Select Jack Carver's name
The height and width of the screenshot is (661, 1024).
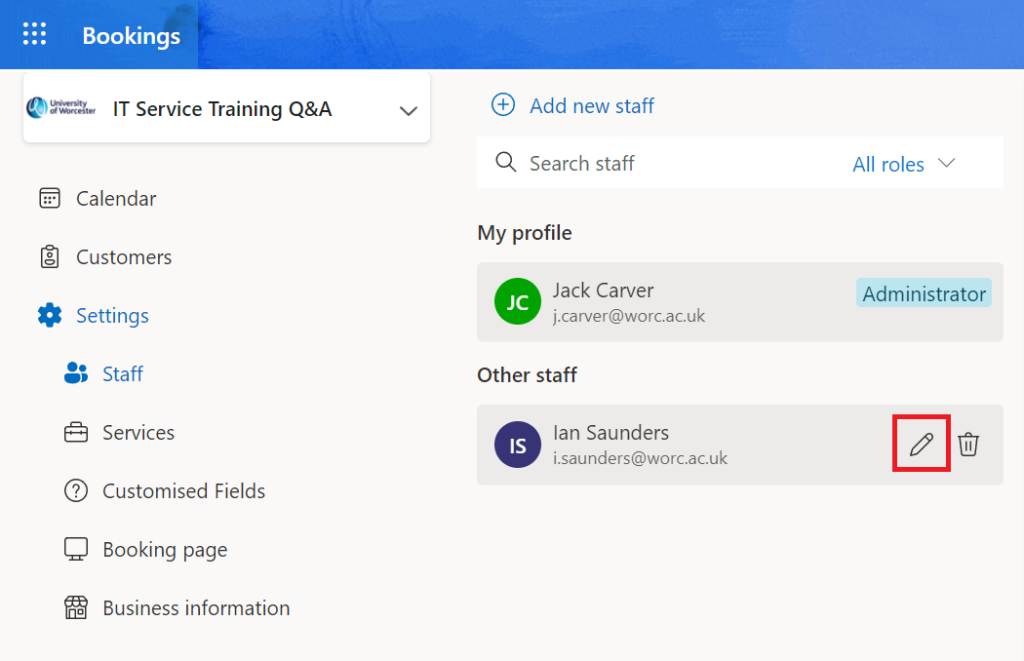tap(603, 291)
